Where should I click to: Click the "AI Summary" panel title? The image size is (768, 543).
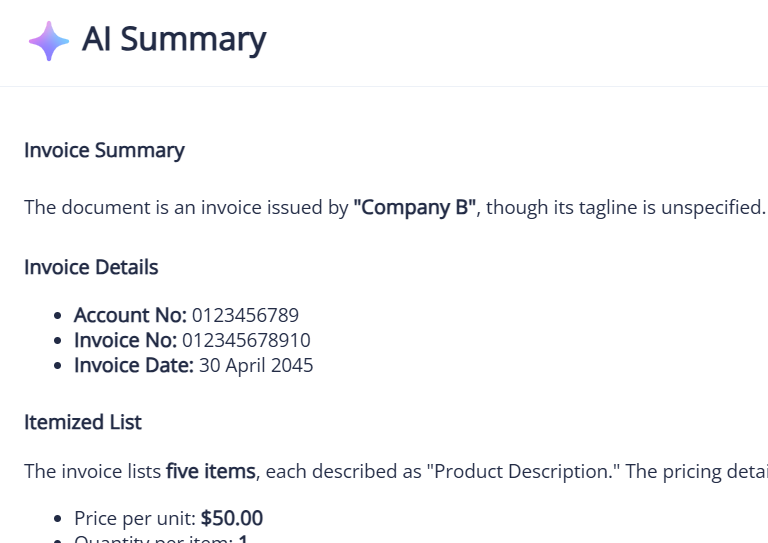point(174,40)
